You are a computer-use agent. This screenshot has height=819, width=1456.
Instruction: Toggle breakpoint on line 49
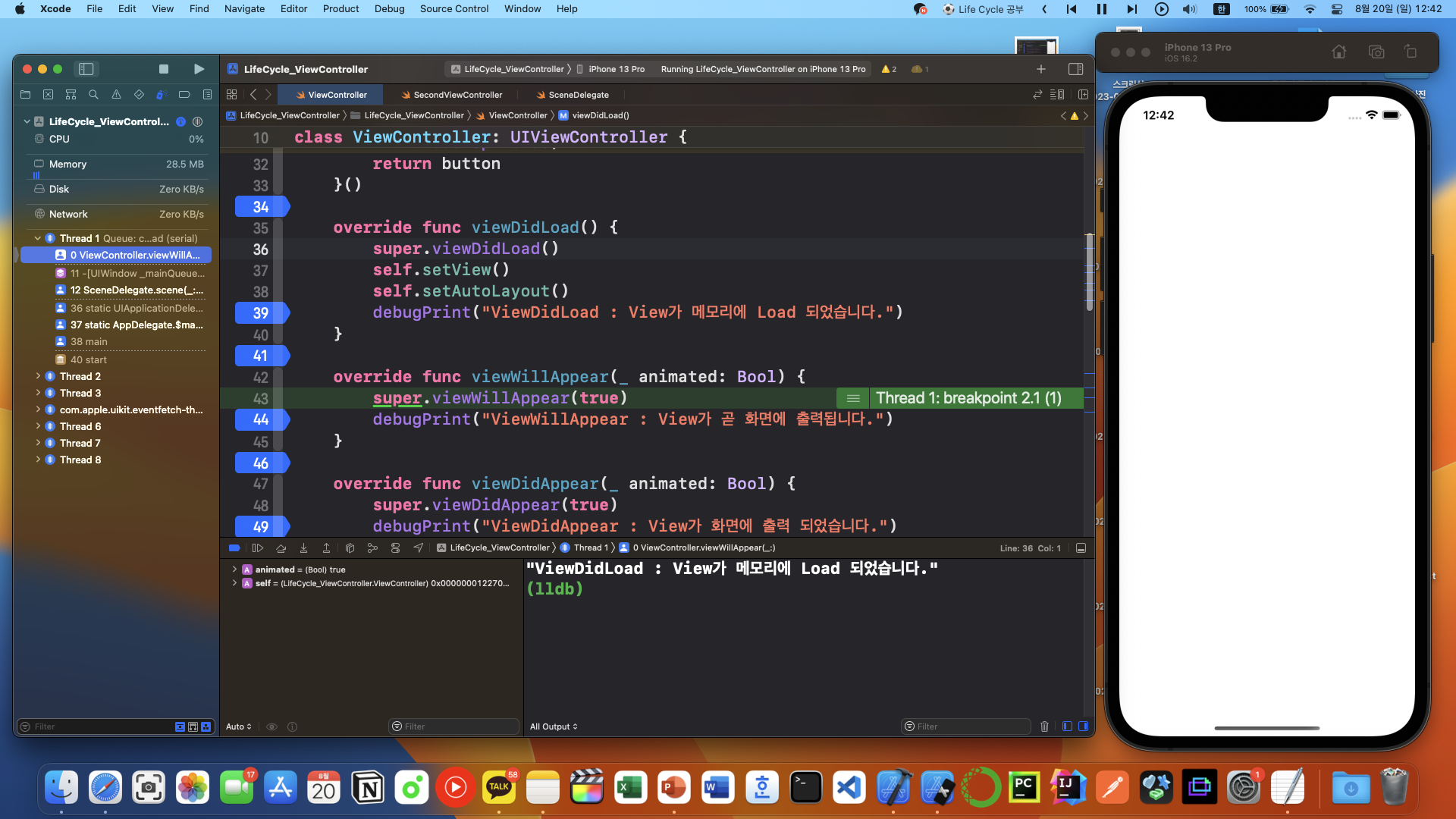click(x=262, y=527)
